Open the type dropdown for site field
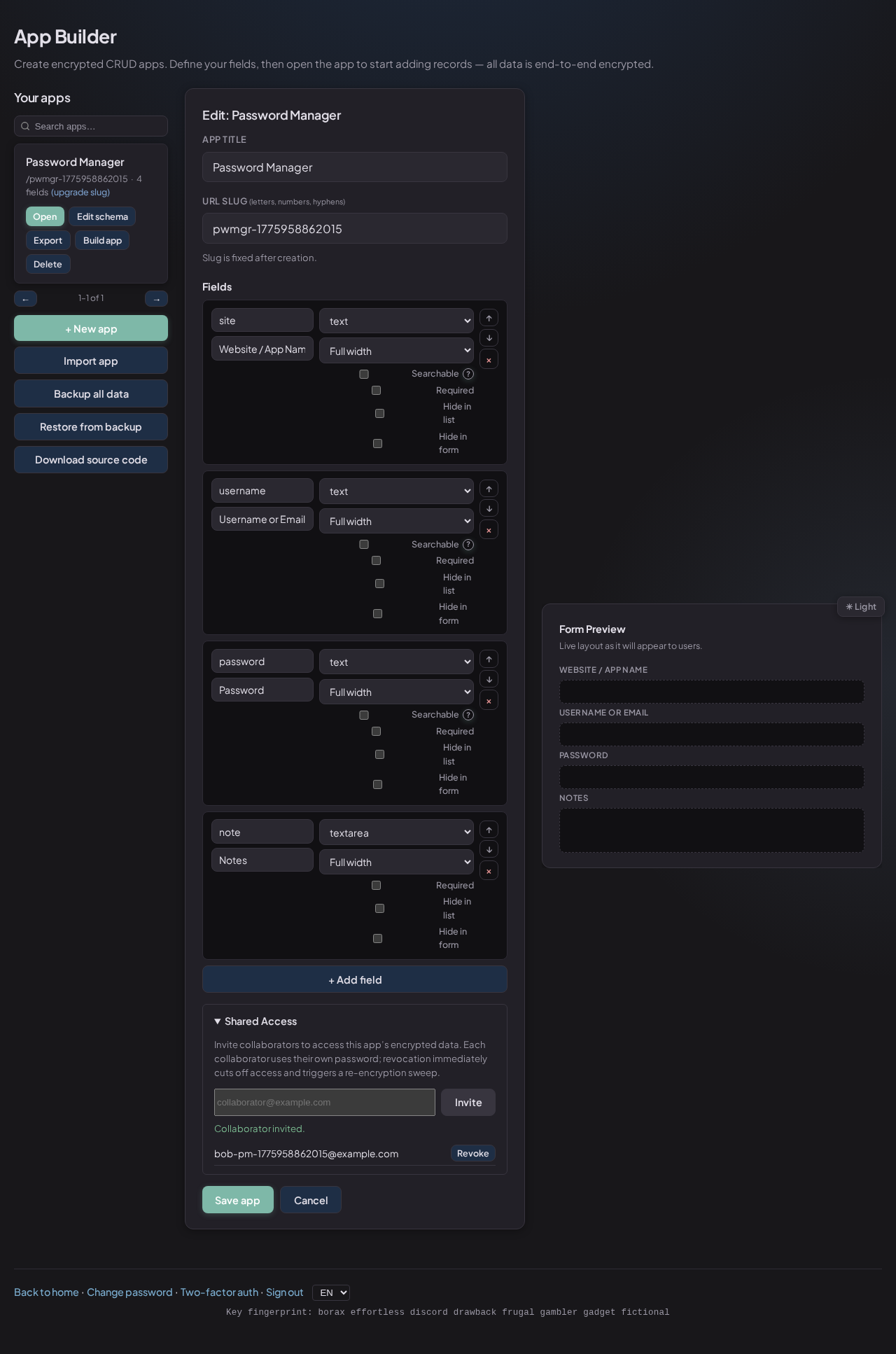The width and height of the screenshot is (896, 1354). tap(396, 321)
